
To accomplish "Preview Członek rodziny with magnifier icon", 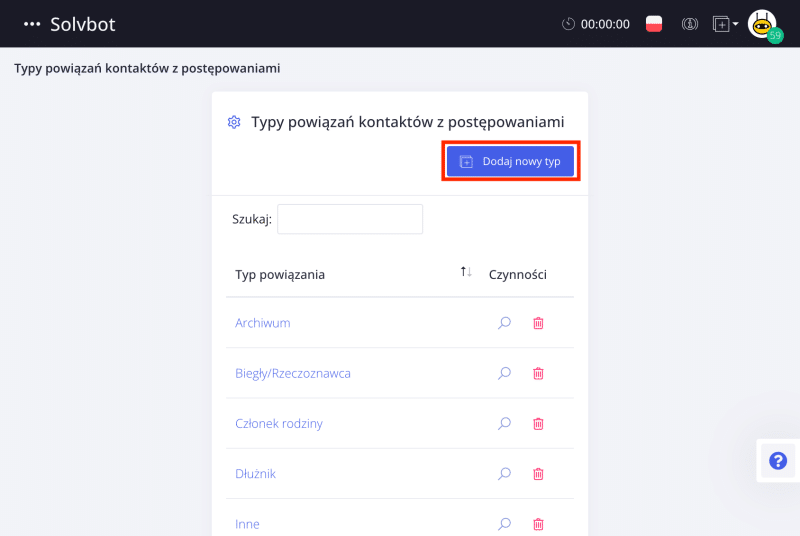I will point(504,423).
